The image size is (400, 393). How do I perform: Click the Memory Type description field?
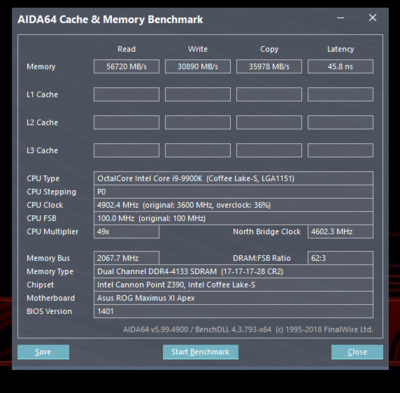click(233, 272)
